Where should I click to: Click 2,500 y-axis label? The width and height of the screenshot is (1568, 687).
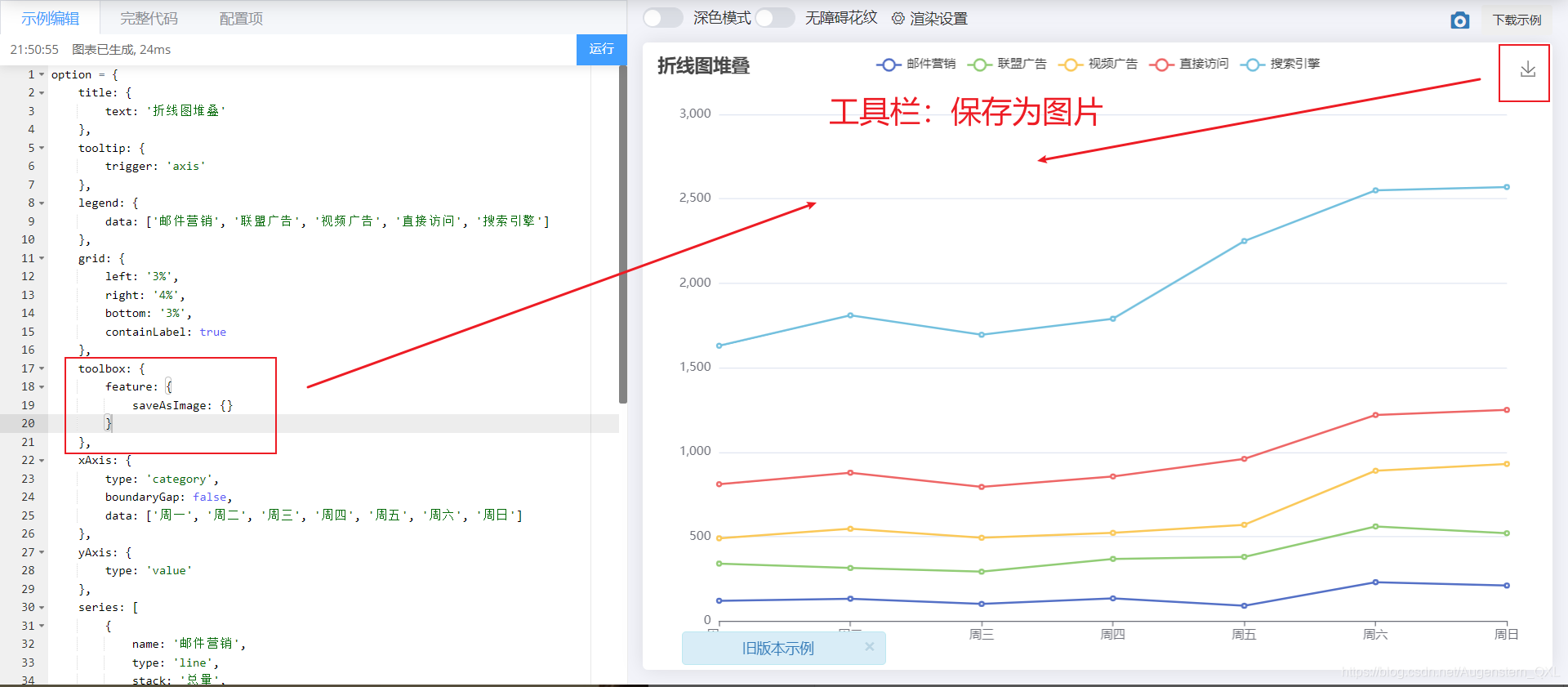coord(695,198)
